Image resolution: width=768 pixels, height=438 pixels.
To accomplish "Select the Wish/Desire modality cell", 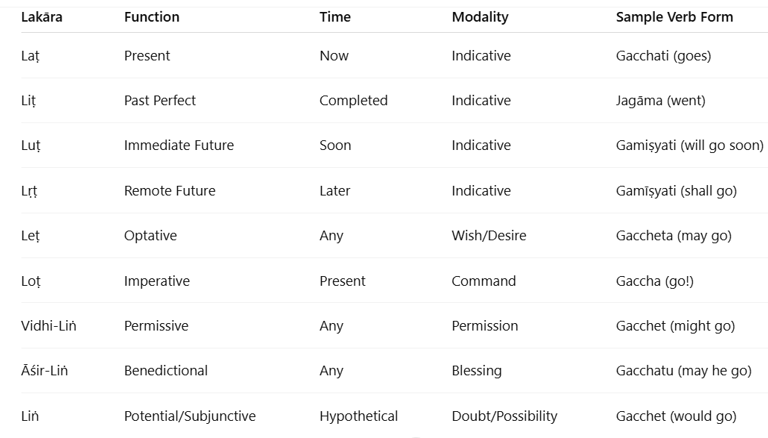I will [489, 236].
